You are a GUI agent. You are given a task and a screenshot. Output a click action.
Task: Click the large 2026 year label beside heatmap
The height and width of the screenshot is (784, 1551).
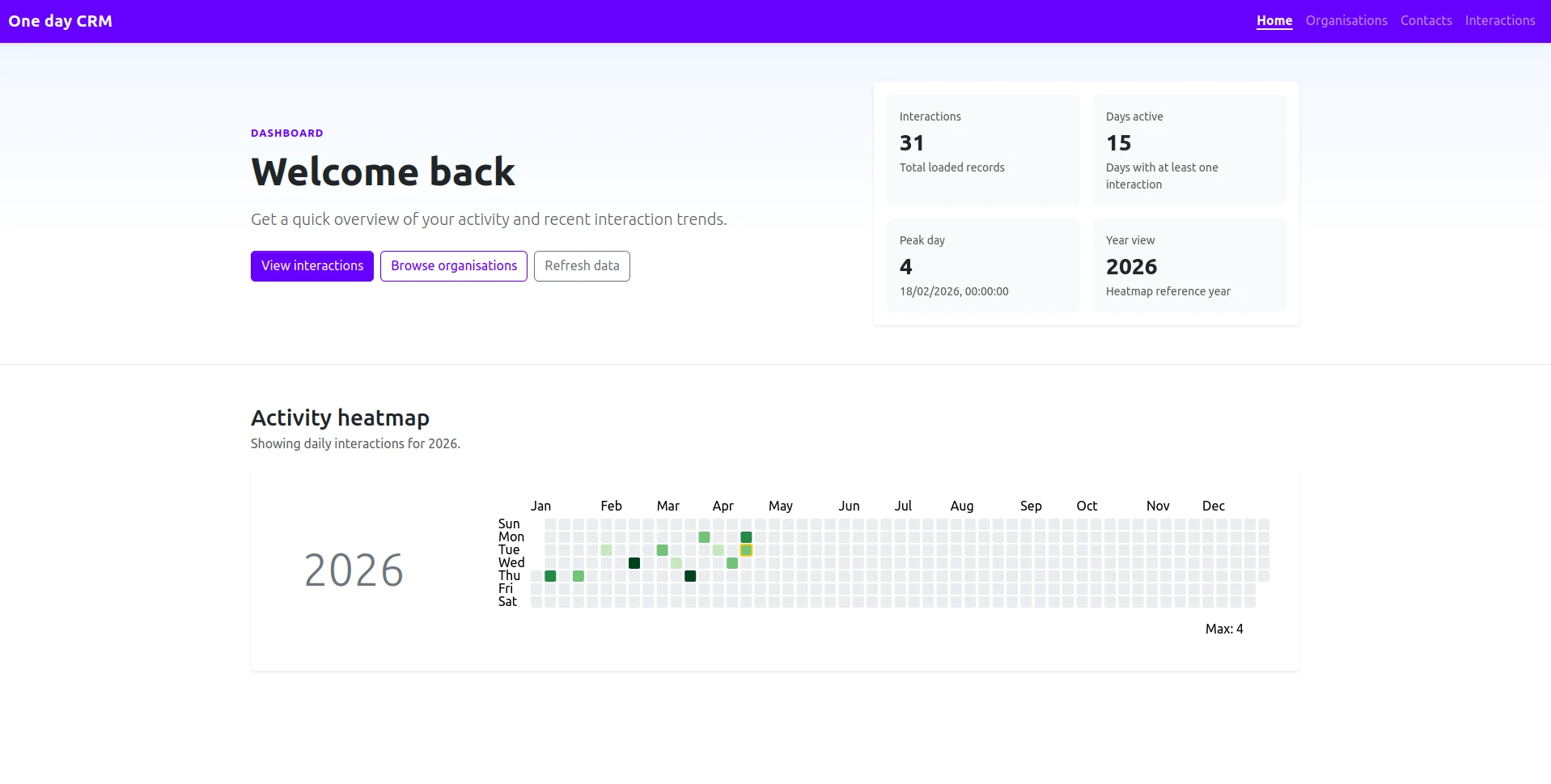coord(354,570)
